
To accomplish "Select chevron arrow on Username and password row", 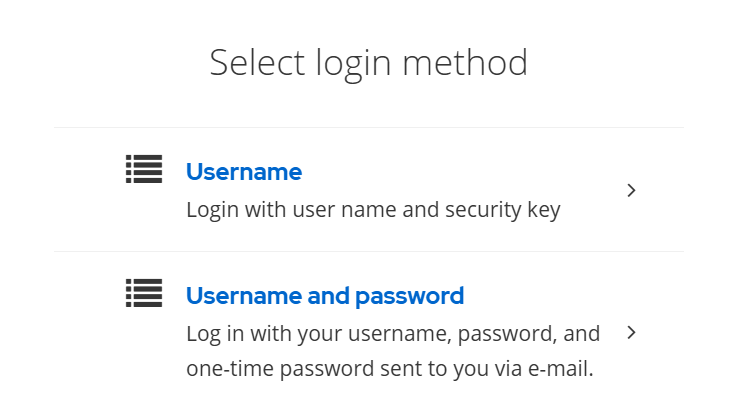I will click(x=631, y=333).
